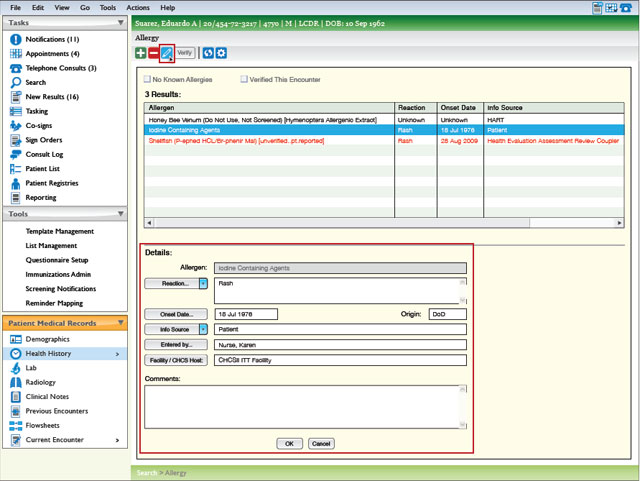640x481 pixels.
Task: Click the Search magnifier icon in Tasks
Action: click(x=16, y=82)
